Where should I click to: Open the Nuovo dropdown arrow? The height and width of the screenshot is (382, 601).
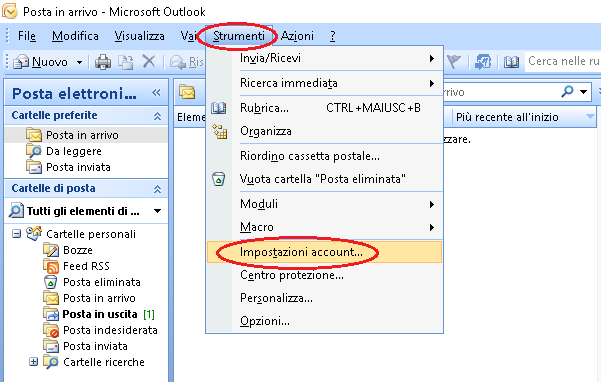click(79, 62)
